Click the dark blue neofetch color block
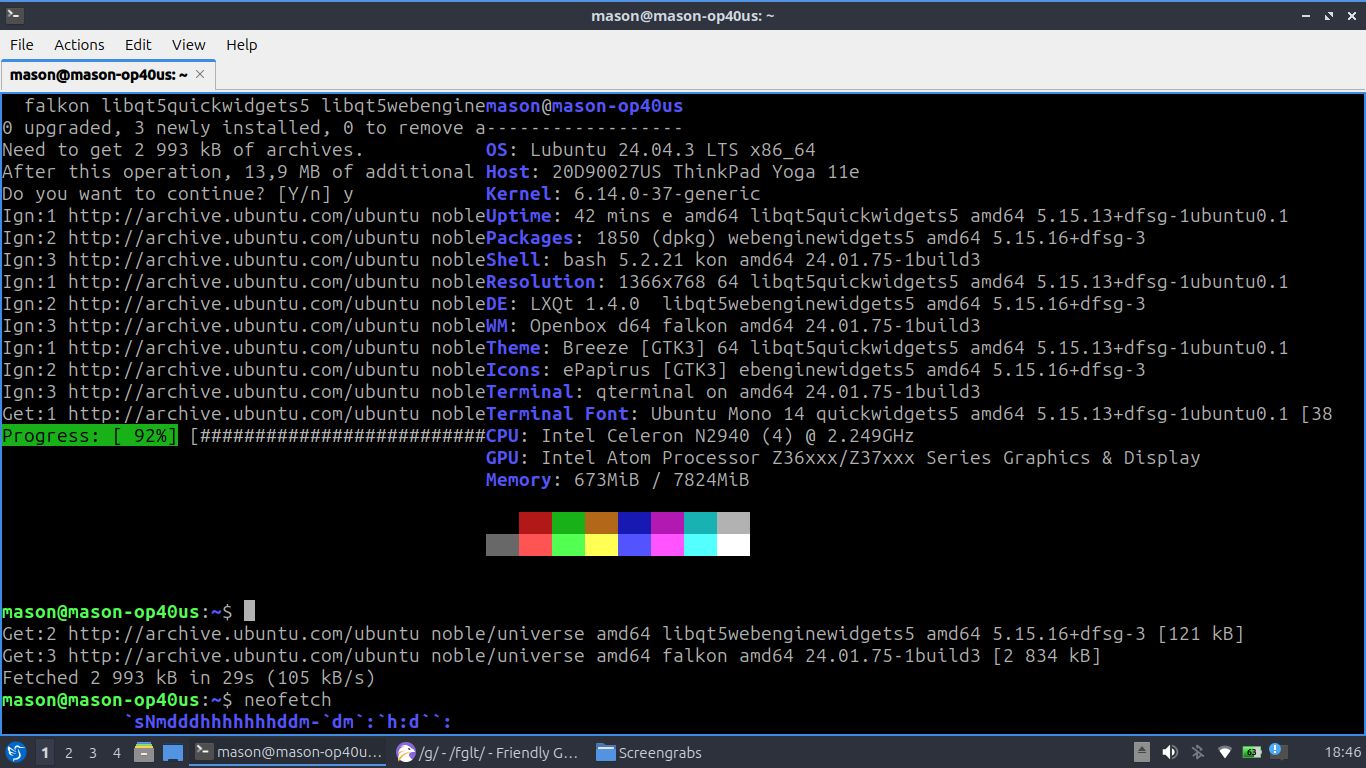 (x=634, y=523)
